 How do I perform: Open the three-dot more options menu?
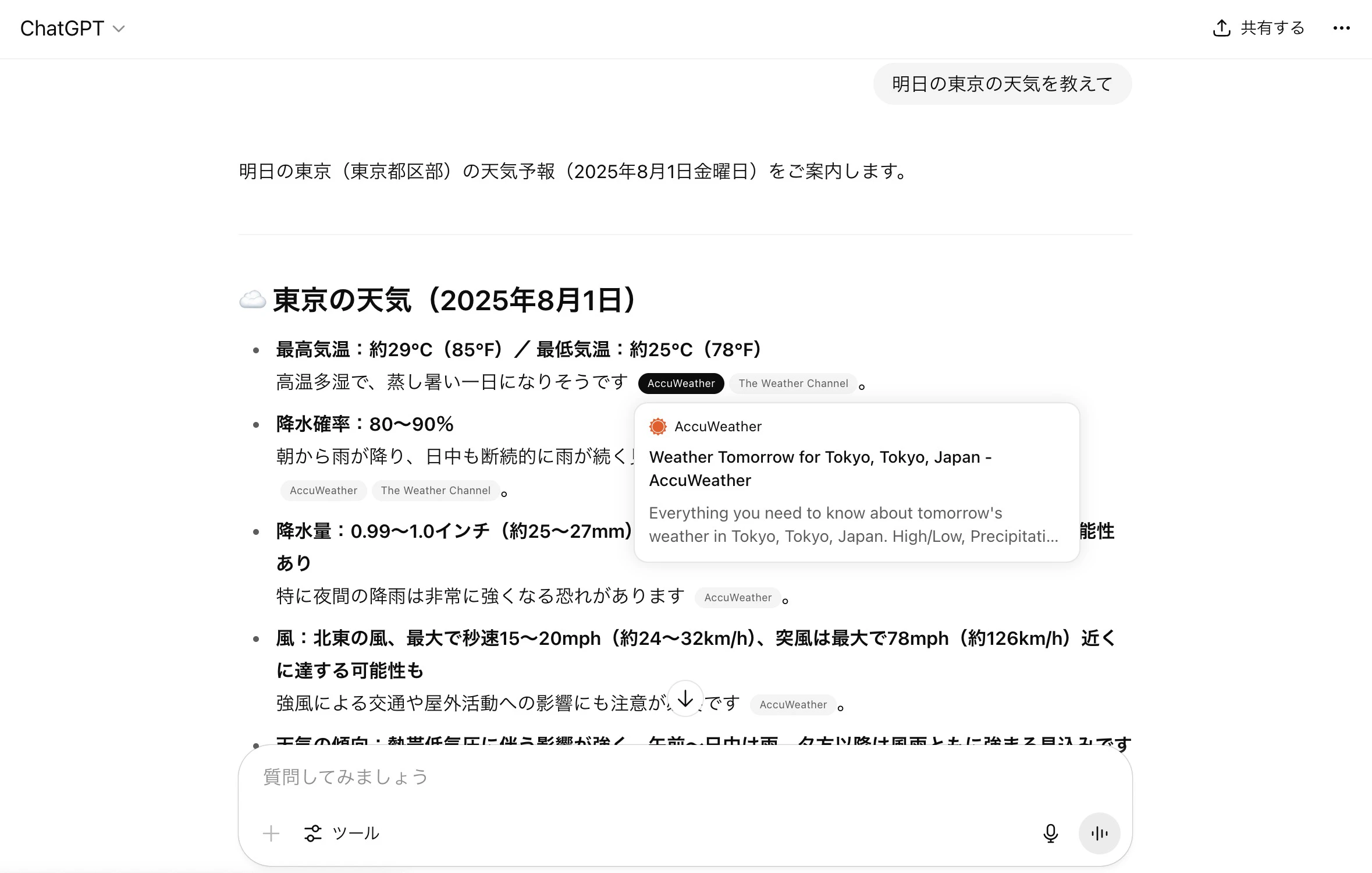pyautogui.click(x=1341, y=28)
